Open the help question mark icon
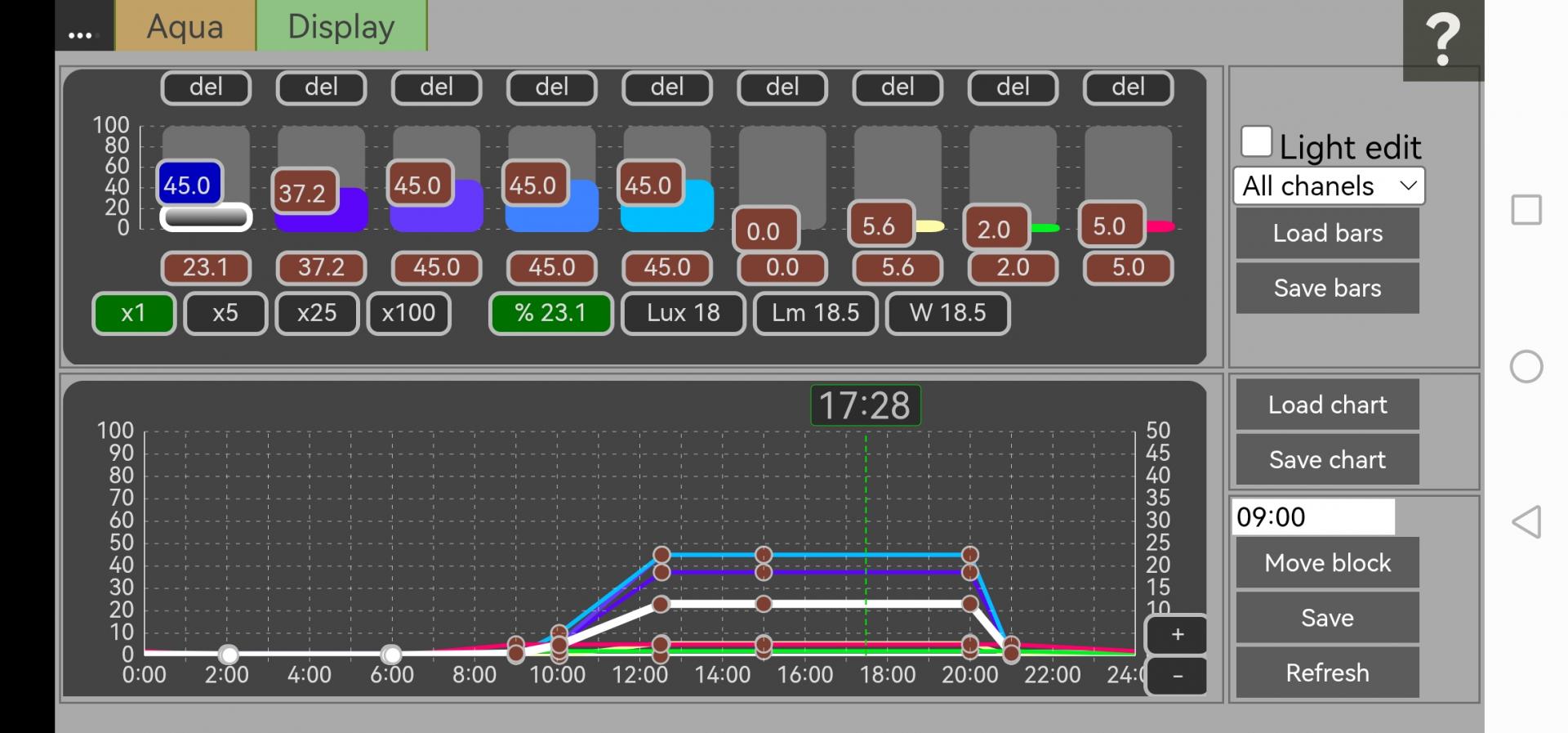The image size is (1568, 733). click(x=1442, y=39)
